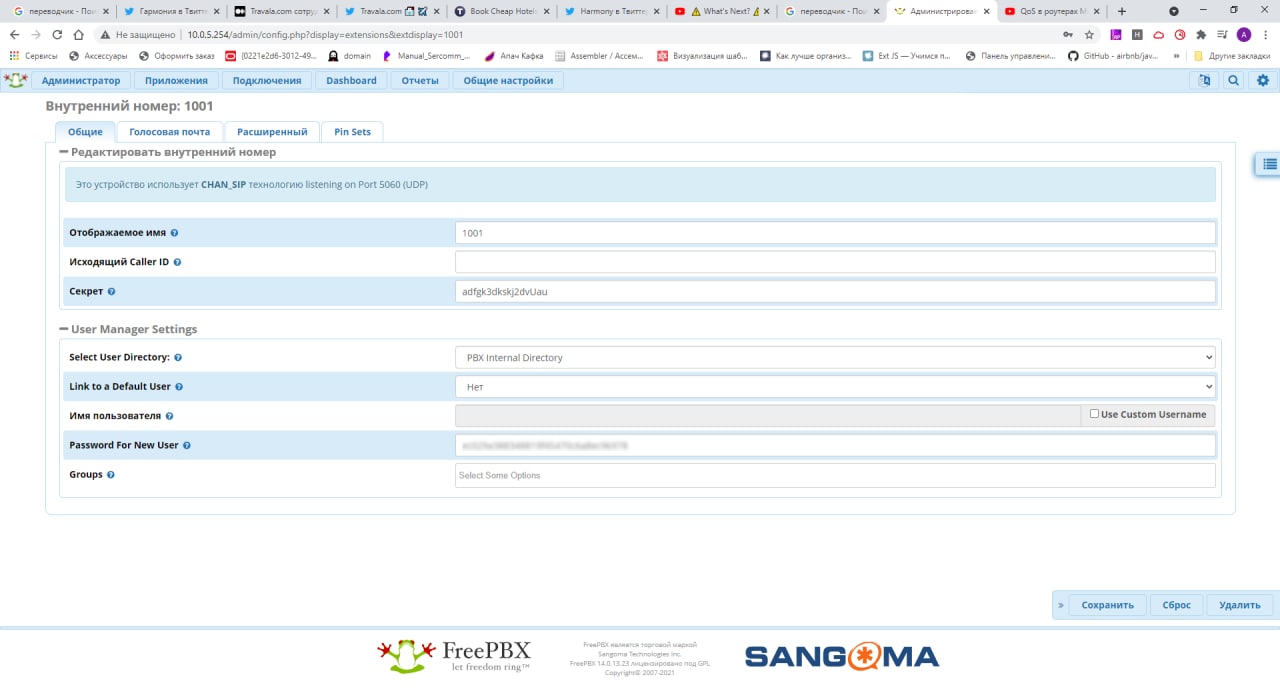Switch to the Расширенный tab

(272, 132)
